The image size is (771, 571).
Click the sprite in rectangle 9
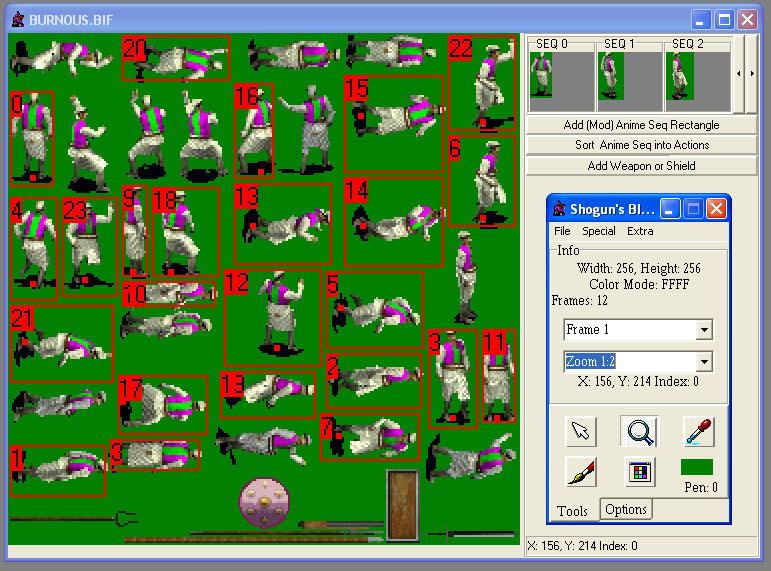tap(135, 231)
